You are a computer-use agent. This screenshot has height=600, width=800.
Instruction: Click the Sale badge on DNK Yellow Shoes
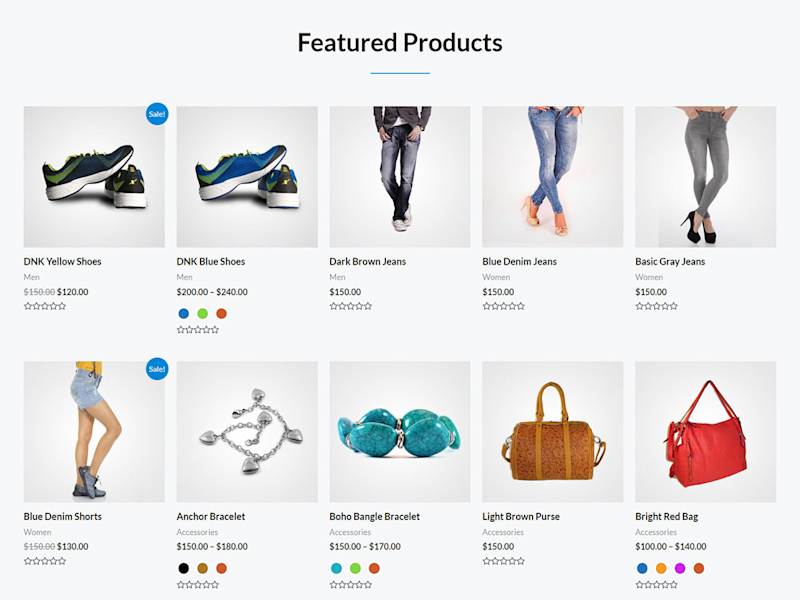157,114
